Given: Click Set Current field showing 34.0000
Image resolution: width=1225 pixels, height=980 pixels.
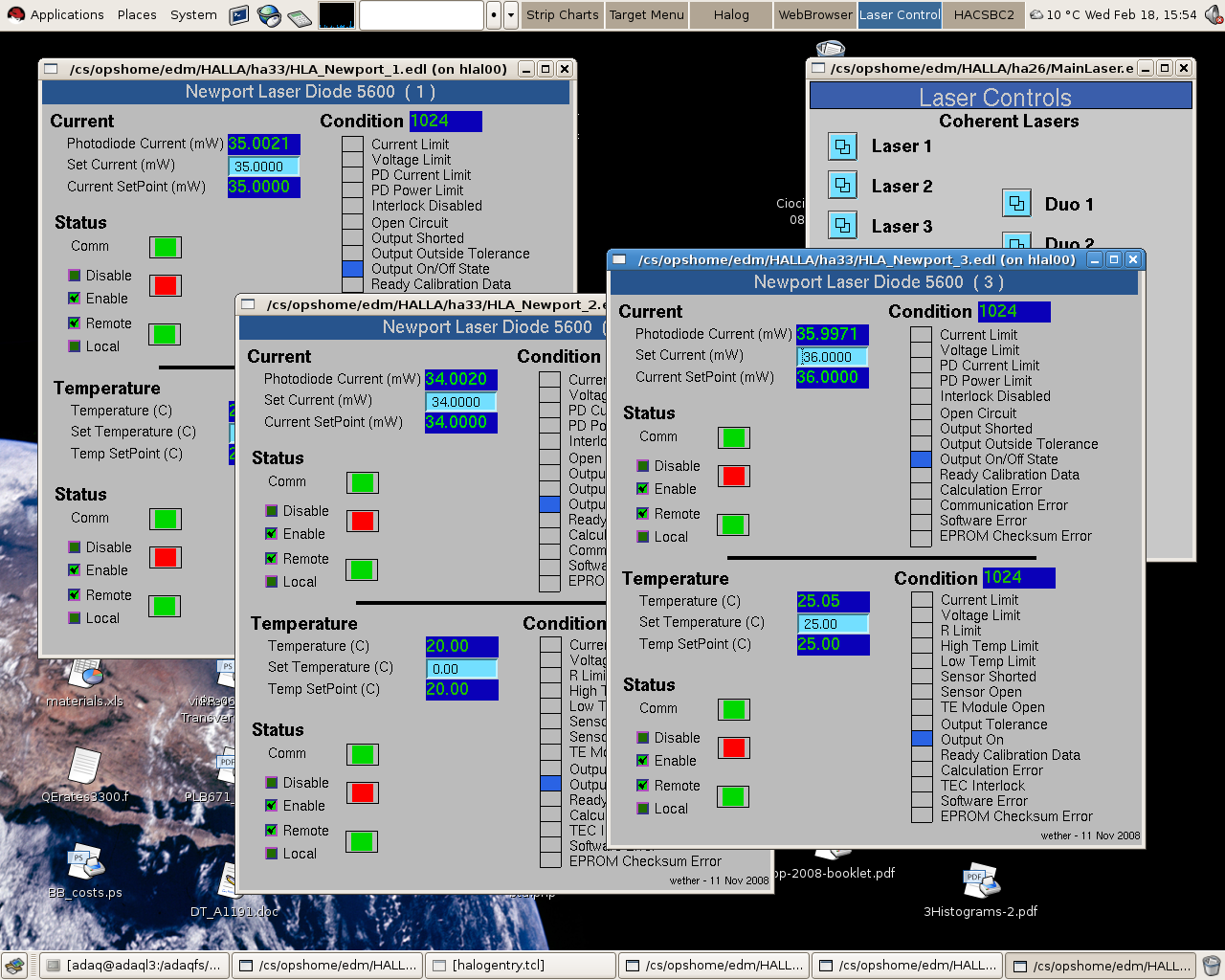Looking at the screenshot, I should 461,402.
